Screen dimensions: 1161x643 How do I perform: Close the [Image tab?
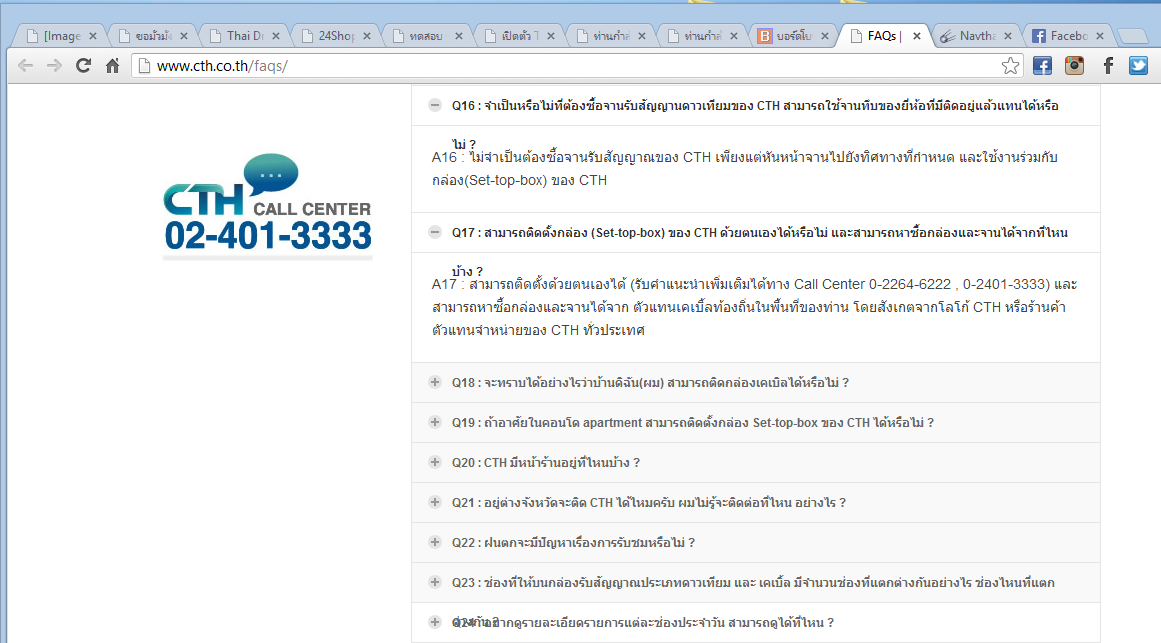tap(93, 36)
